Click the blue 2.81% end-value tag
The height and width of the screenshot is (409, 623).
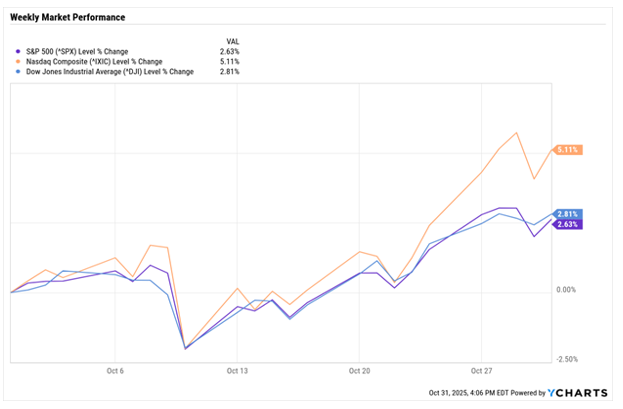tap(566, 214)
